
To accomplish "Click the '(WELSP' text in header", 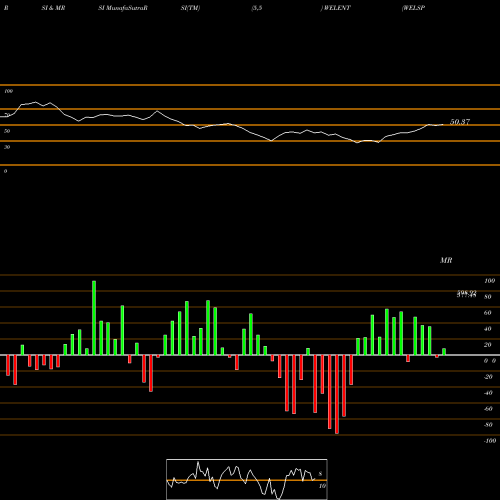I will tap(413, 8).
